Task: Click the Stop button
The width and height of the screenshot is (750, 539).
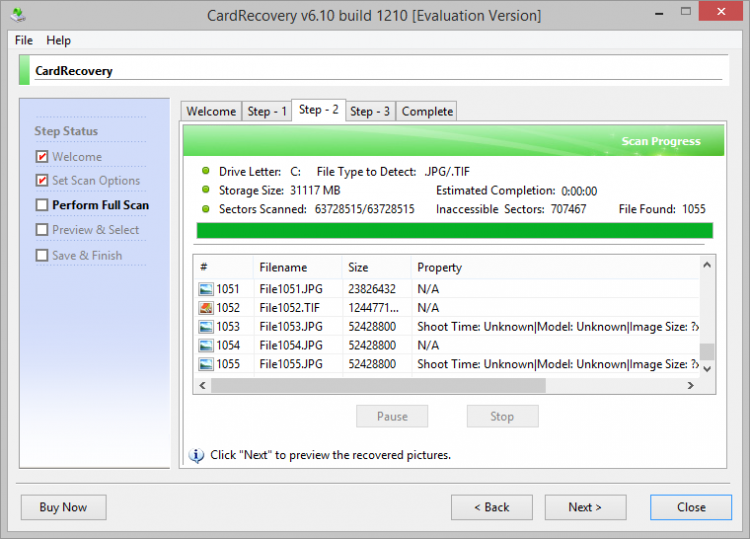Action: [x=502, y=417]
